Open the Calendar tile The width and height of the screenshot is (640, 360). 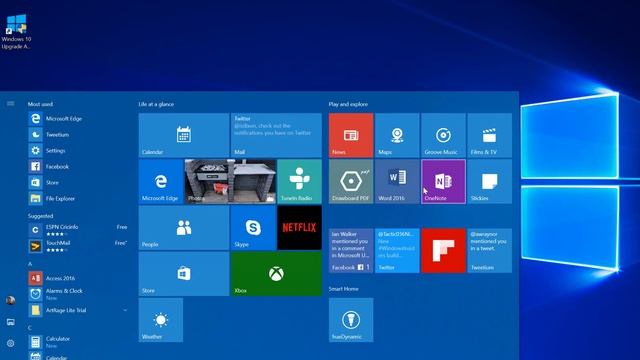pyautogui.click(x=184, y=135)
